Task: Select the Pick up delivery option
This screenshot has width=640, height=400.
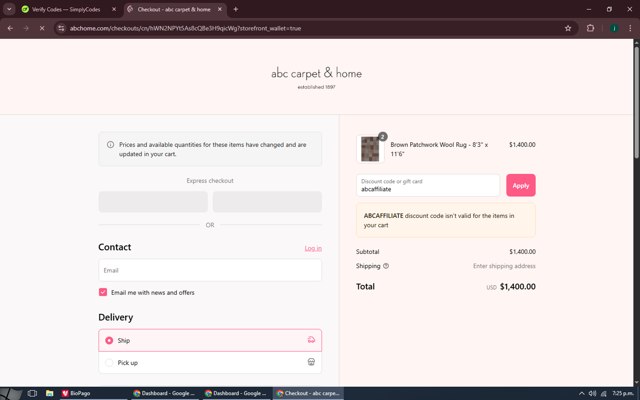Action: coord(210,362)
